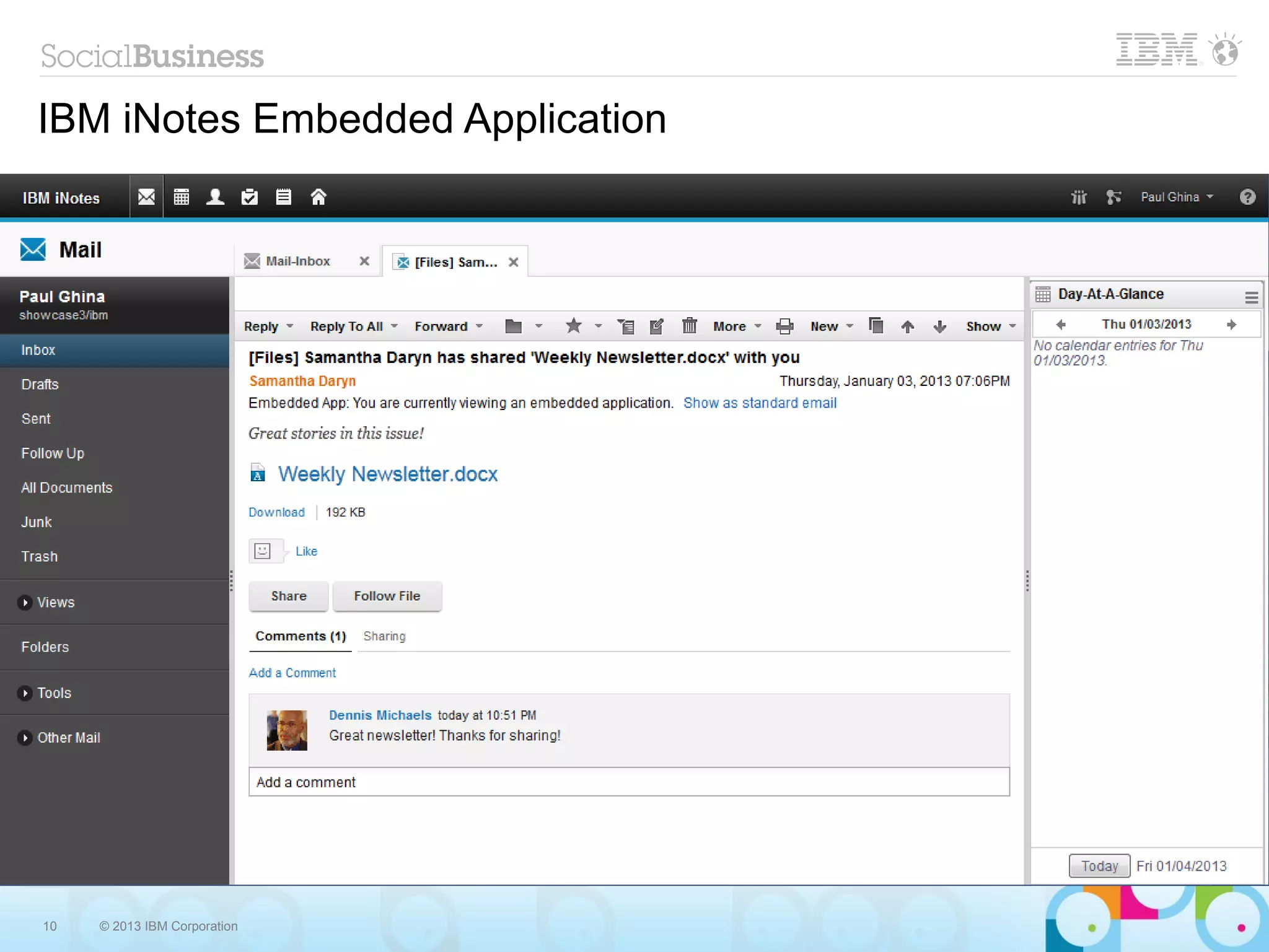Screen dimensions: 1269x952
Task: Open the Follow Up folder
Action: click(115, 453)
